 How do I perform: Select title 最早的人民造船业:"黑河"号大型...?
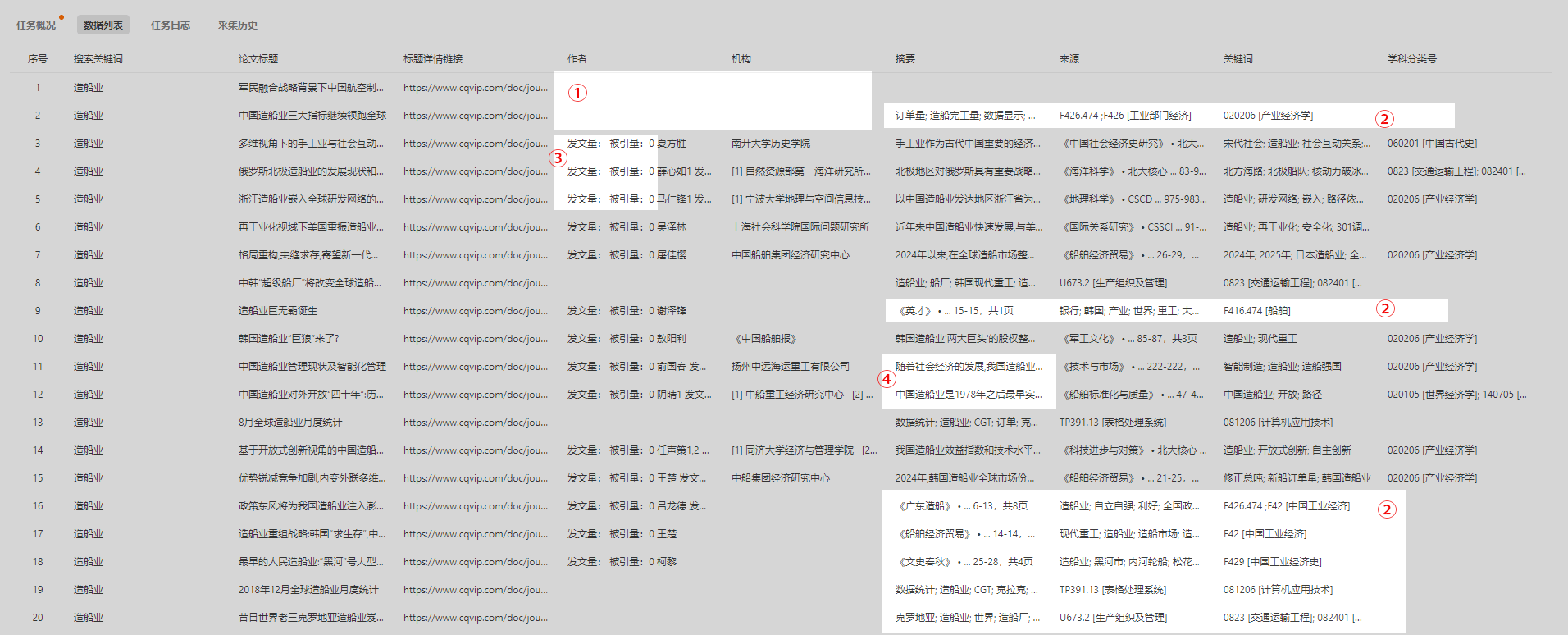click(311, 562)
